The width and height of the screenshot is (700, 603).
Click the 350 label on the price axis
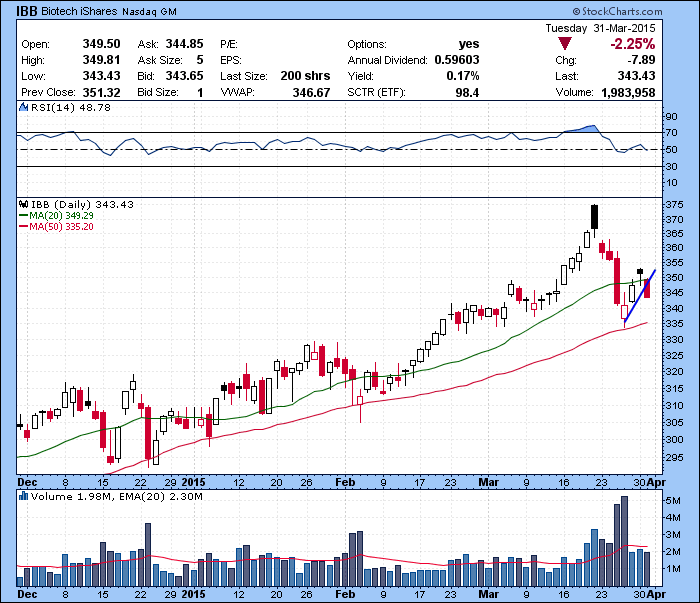674,277
